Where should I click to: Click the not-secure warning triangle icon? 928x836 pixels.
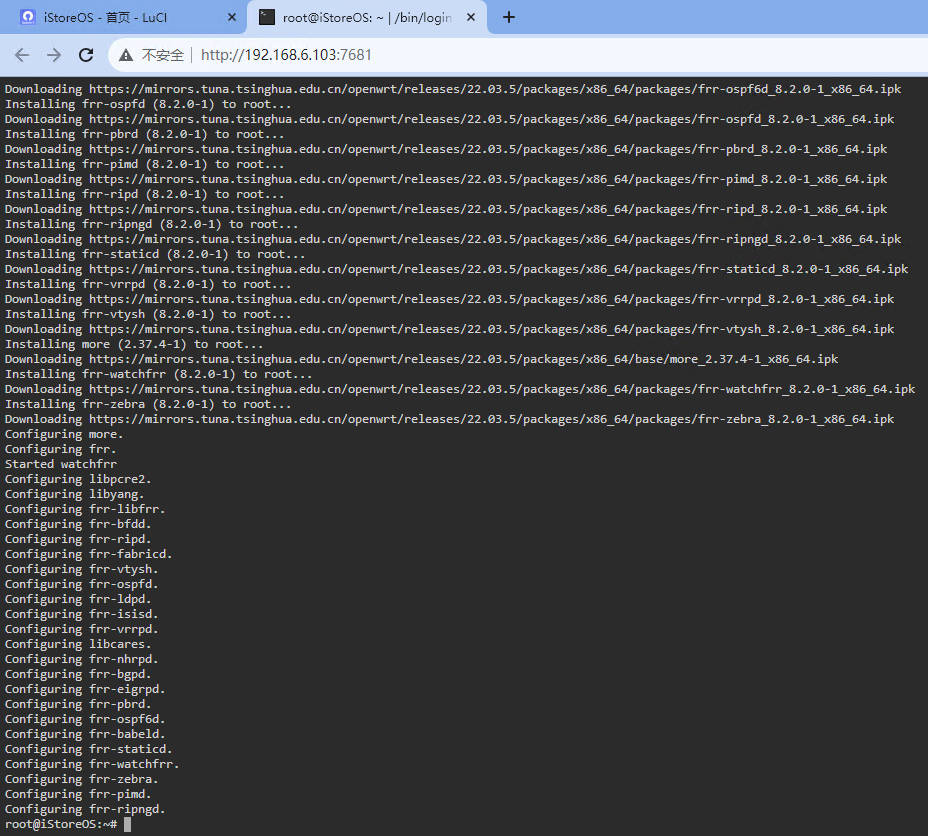click(125, 55)
